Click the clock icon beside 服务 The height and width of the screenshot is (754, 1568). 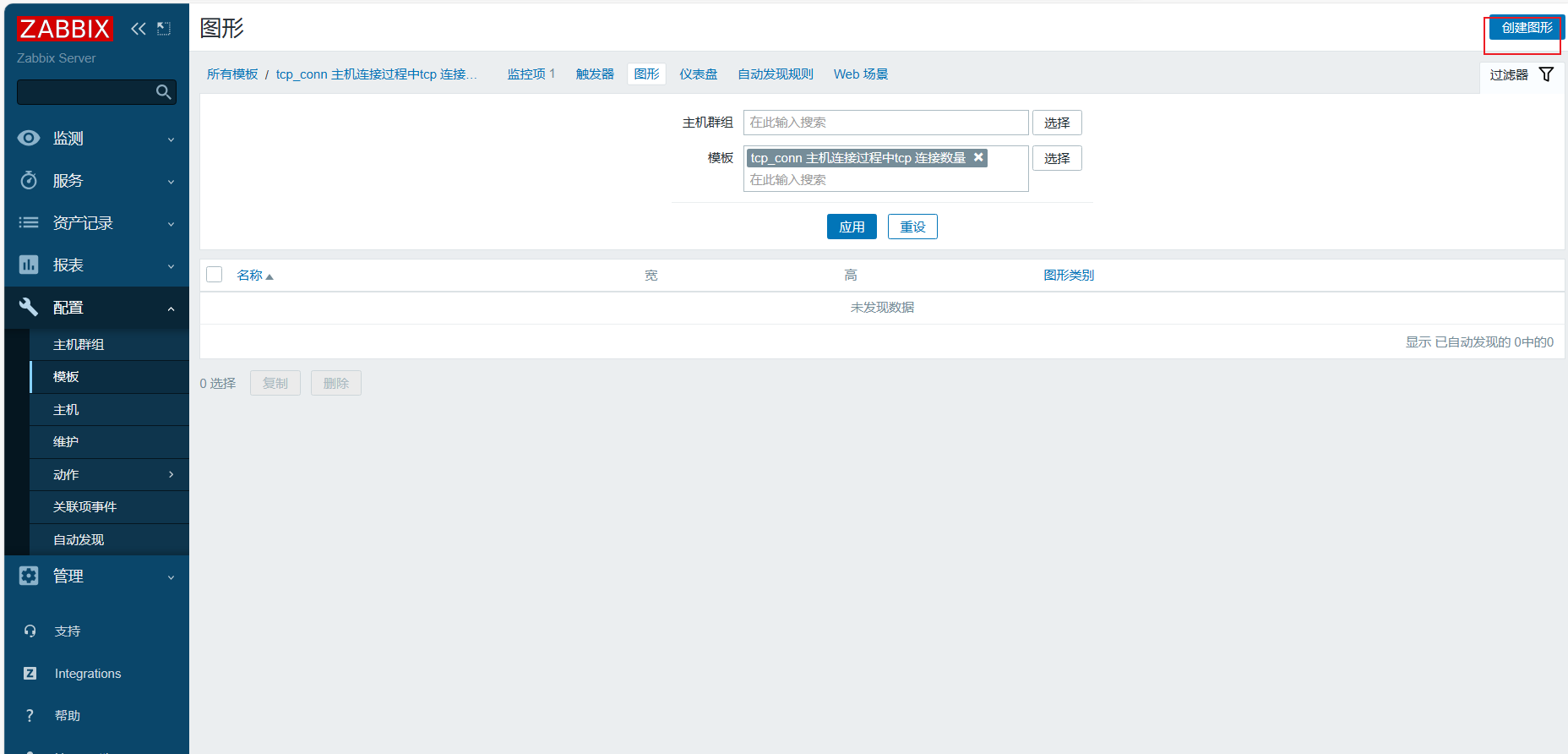tap(29, 180)
